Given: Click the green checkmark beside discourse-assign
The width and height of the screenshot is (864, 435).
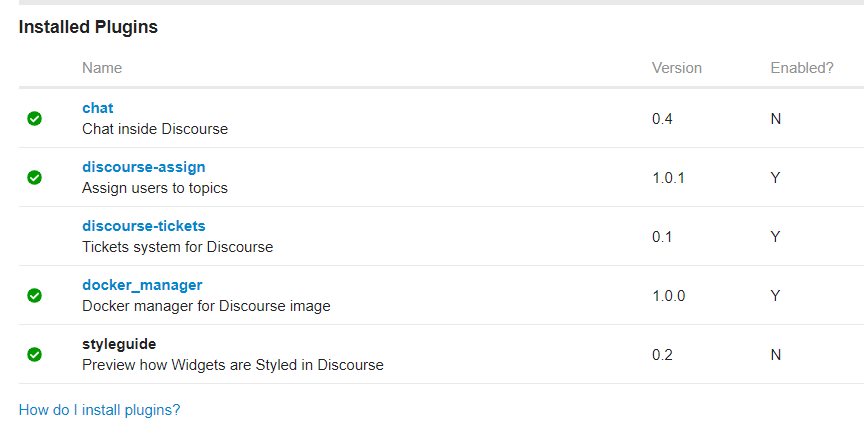Looking at the screenshot, I should [34, 178].
